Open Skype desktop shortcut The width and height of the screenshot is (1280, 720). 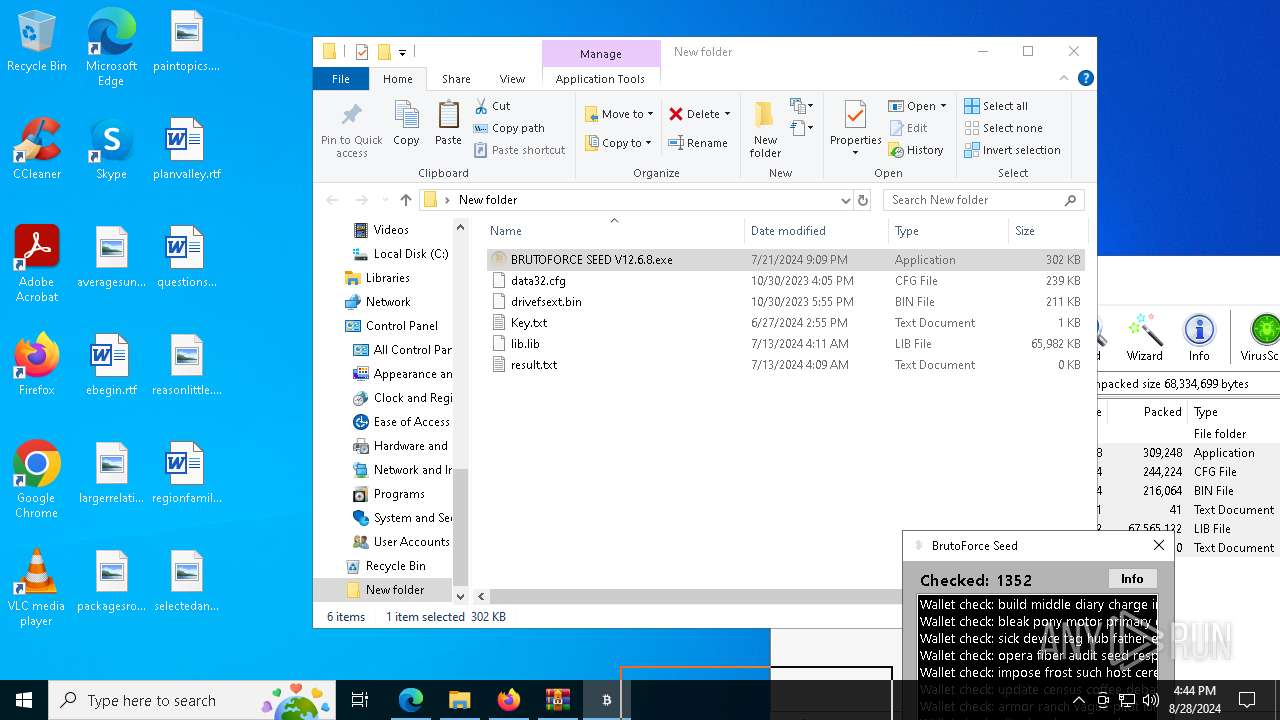pos(111,149)
